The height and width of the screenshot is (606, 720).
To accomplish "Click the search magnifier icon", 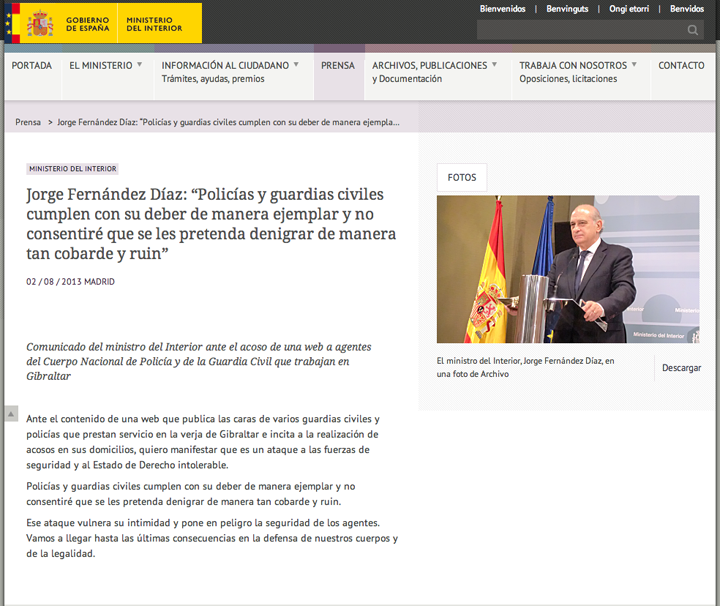I will (692, 30).
